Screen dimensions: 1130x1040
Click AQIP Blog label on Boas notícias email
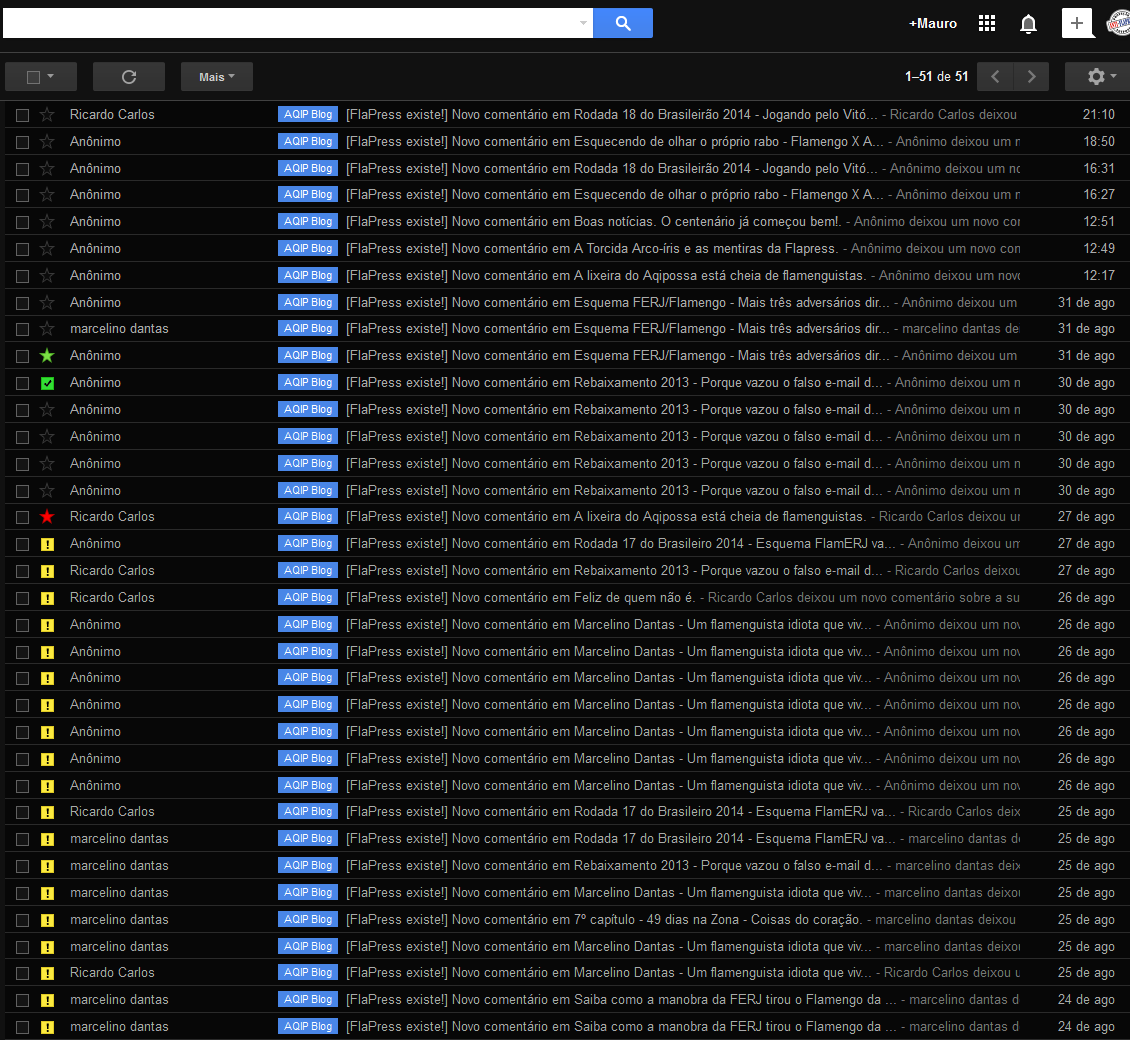[x=308, y=221]
